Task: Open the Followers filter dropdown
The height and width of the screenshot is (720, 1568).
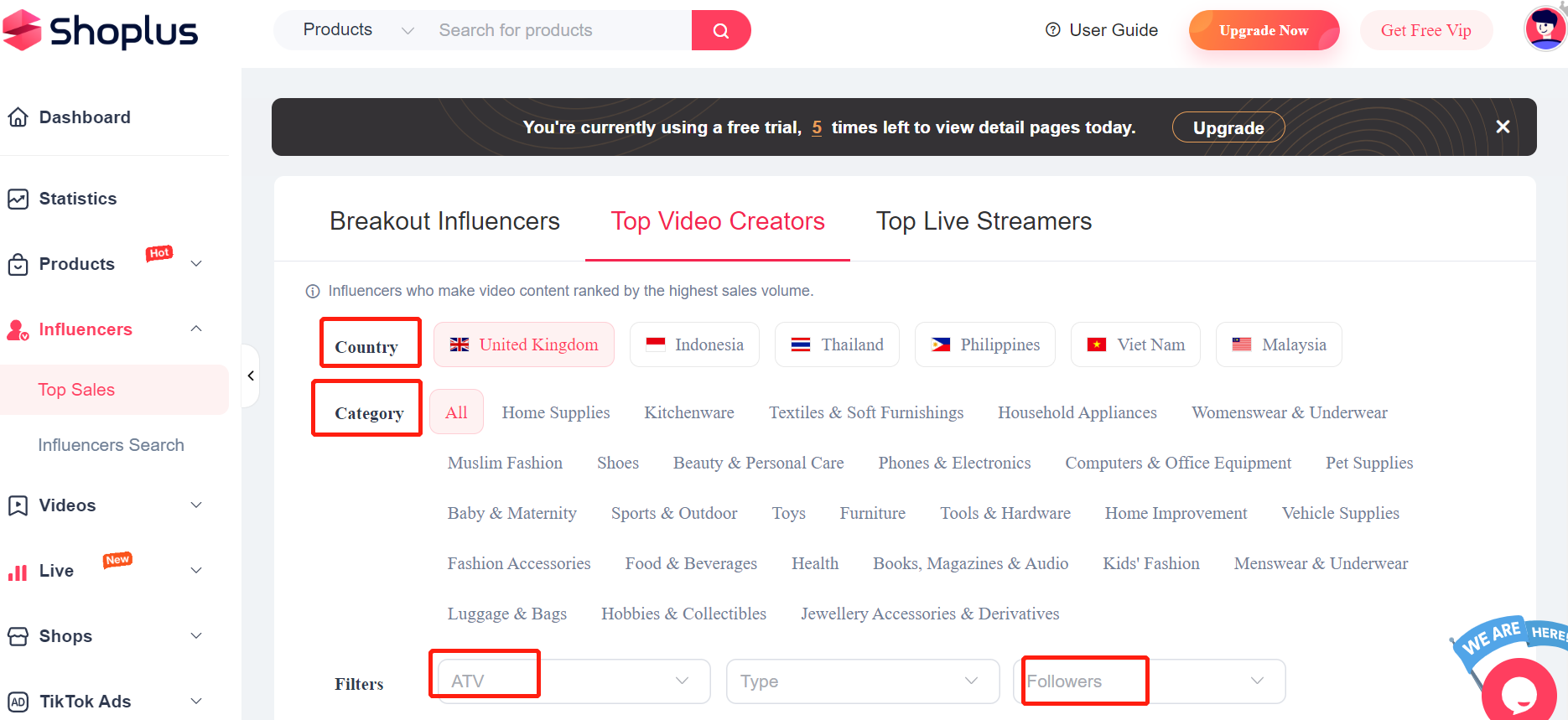Action: 1149,681
